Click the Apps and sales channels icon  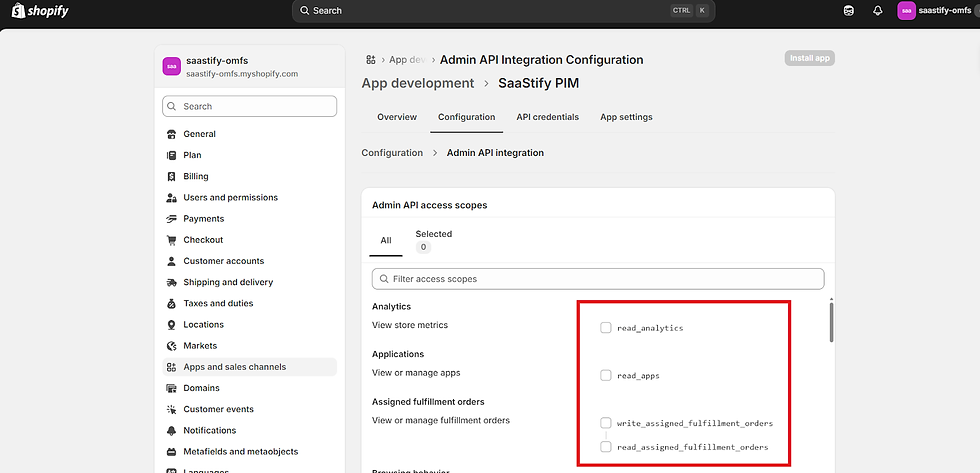coord(172,367)
